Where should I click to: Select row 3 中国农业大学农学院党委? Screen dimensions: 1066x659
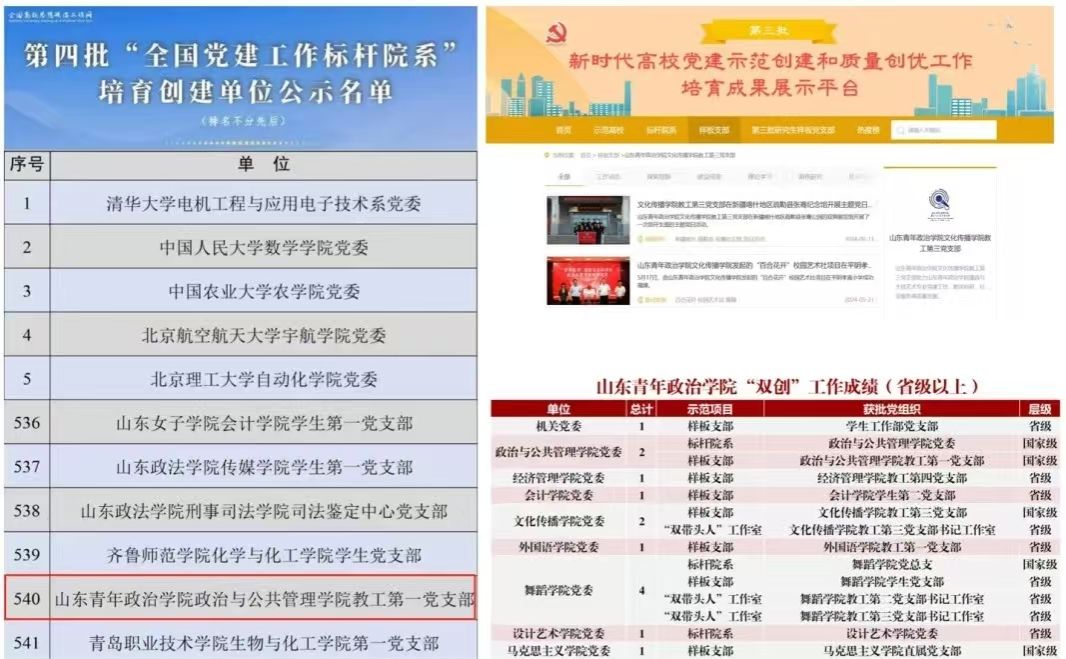pos(241,291)
